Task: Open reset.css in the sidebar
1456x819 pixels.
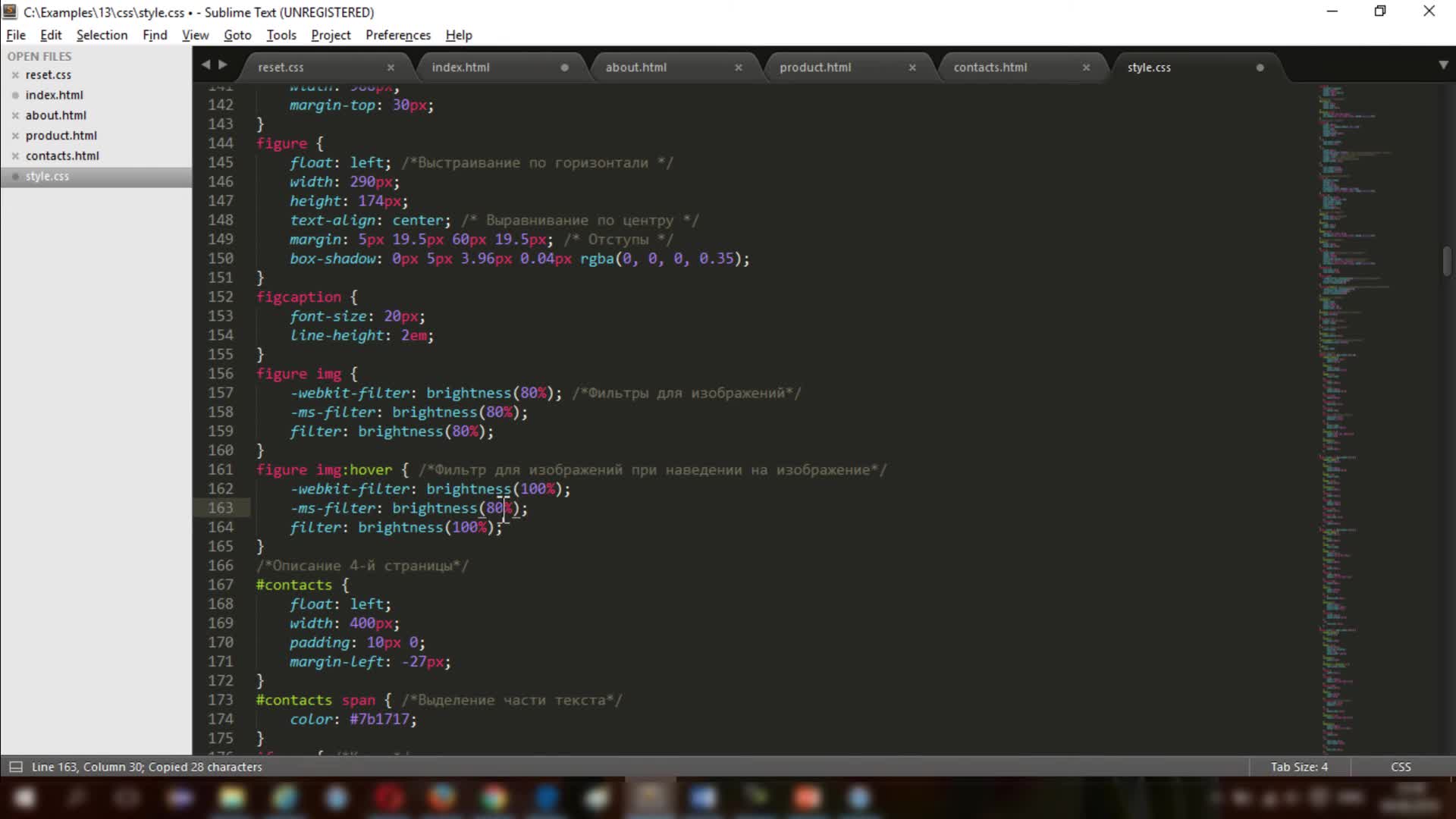Action: 49,74
